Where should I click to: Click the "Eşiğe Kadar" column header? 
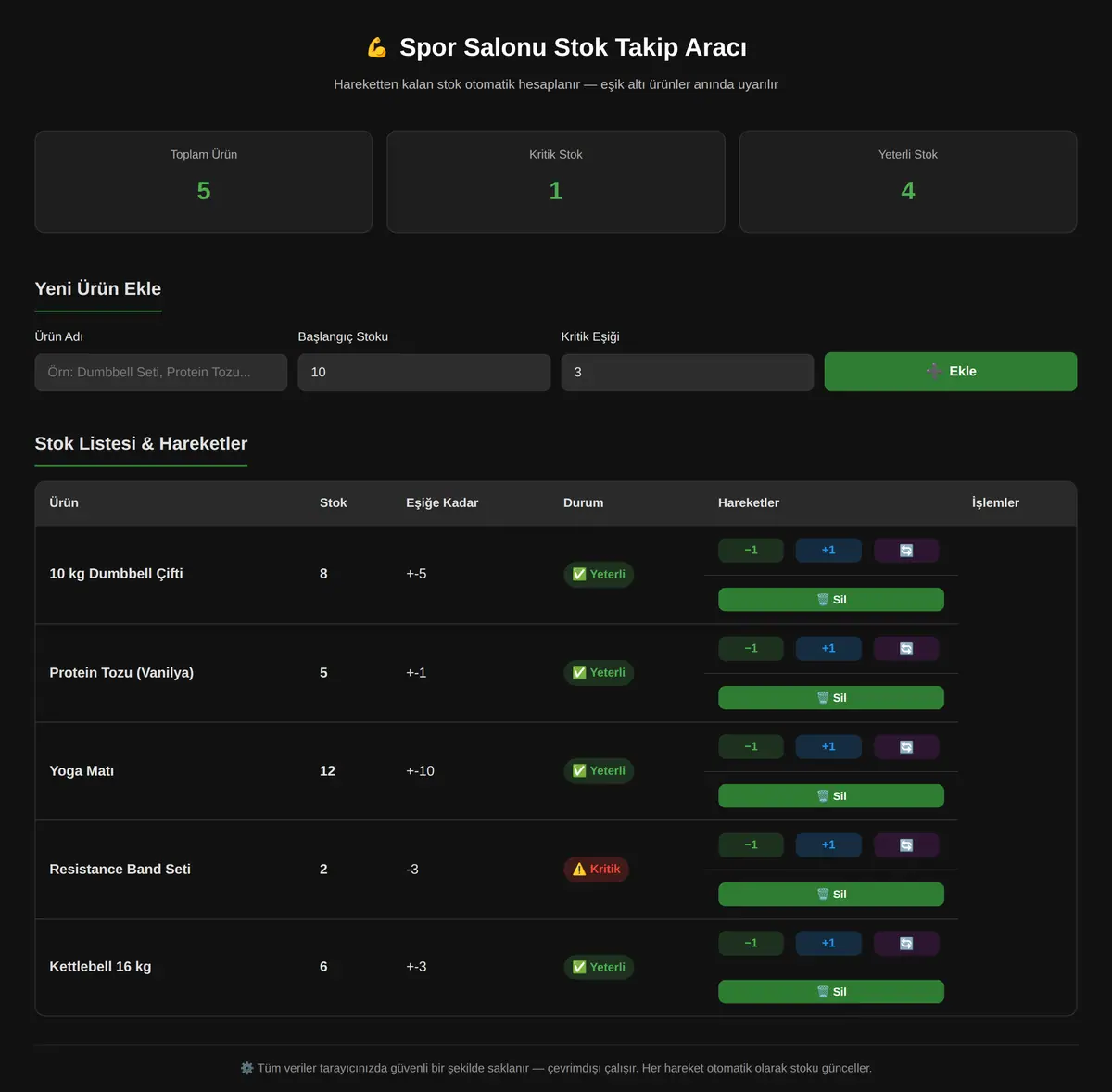click(442, 502)
